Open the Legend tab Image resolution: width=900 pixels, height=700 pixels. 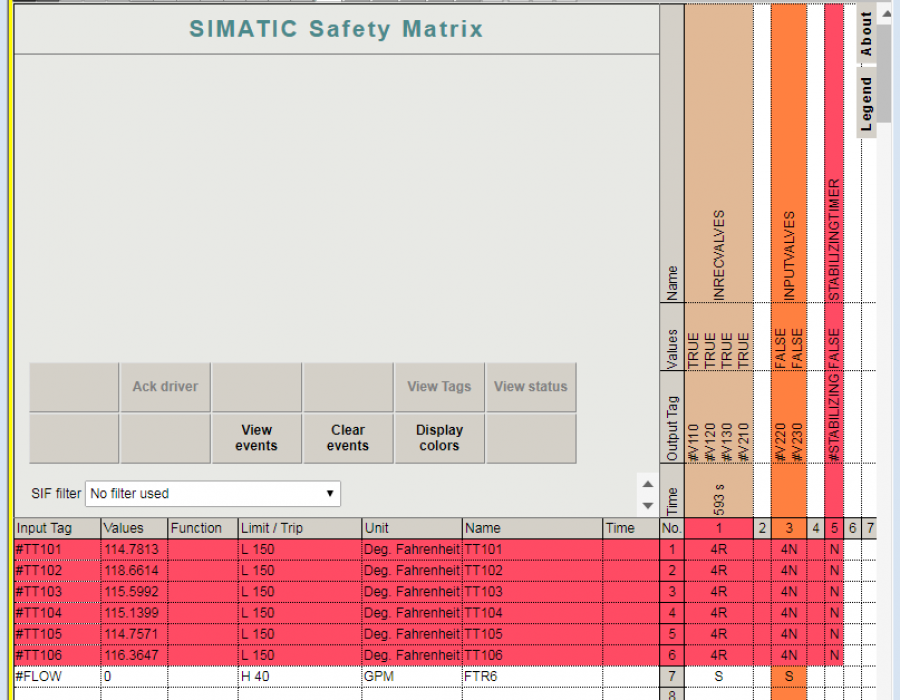[866, 103]
